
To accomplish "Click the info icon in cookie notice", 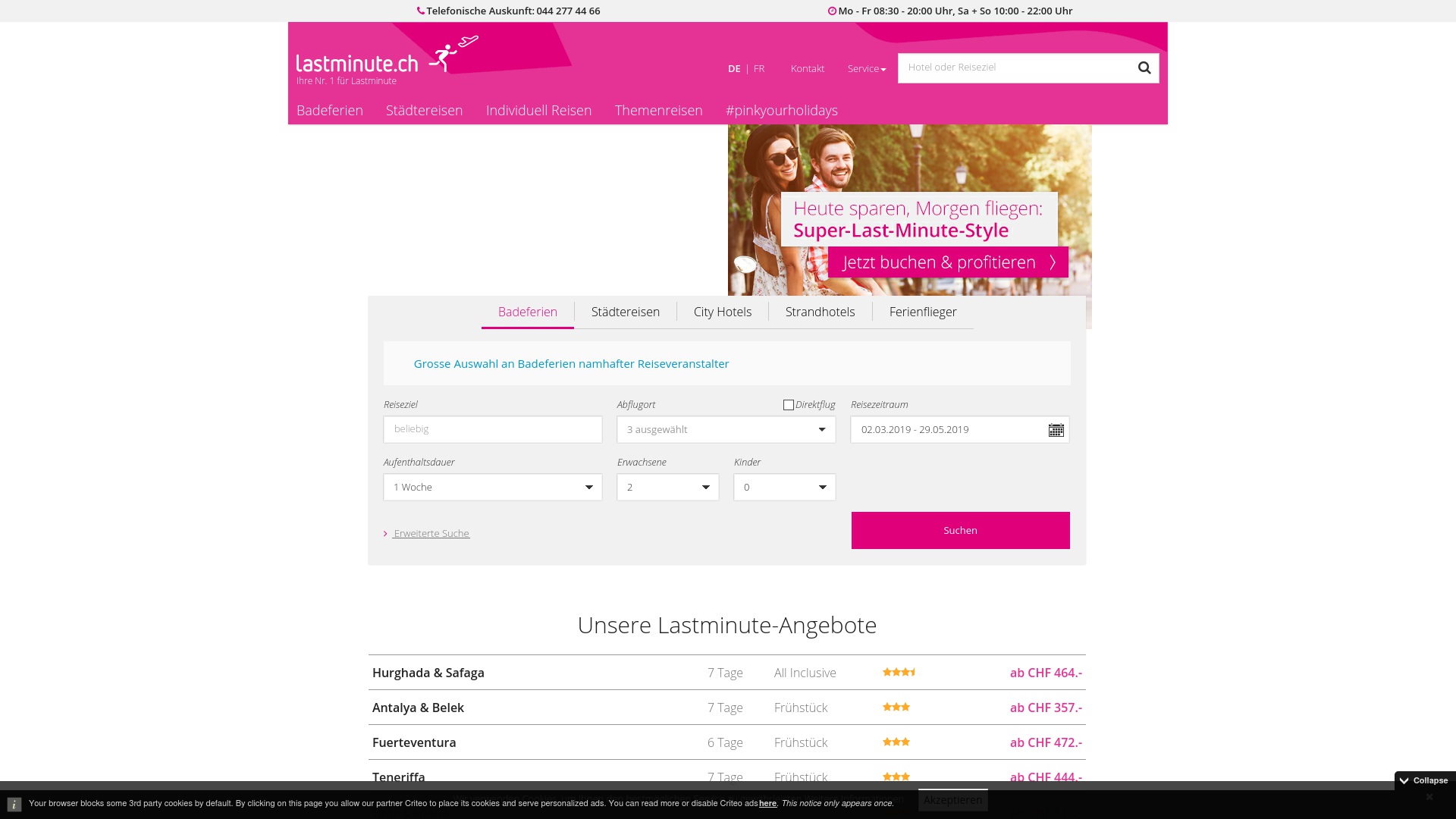I will point(14,805).
